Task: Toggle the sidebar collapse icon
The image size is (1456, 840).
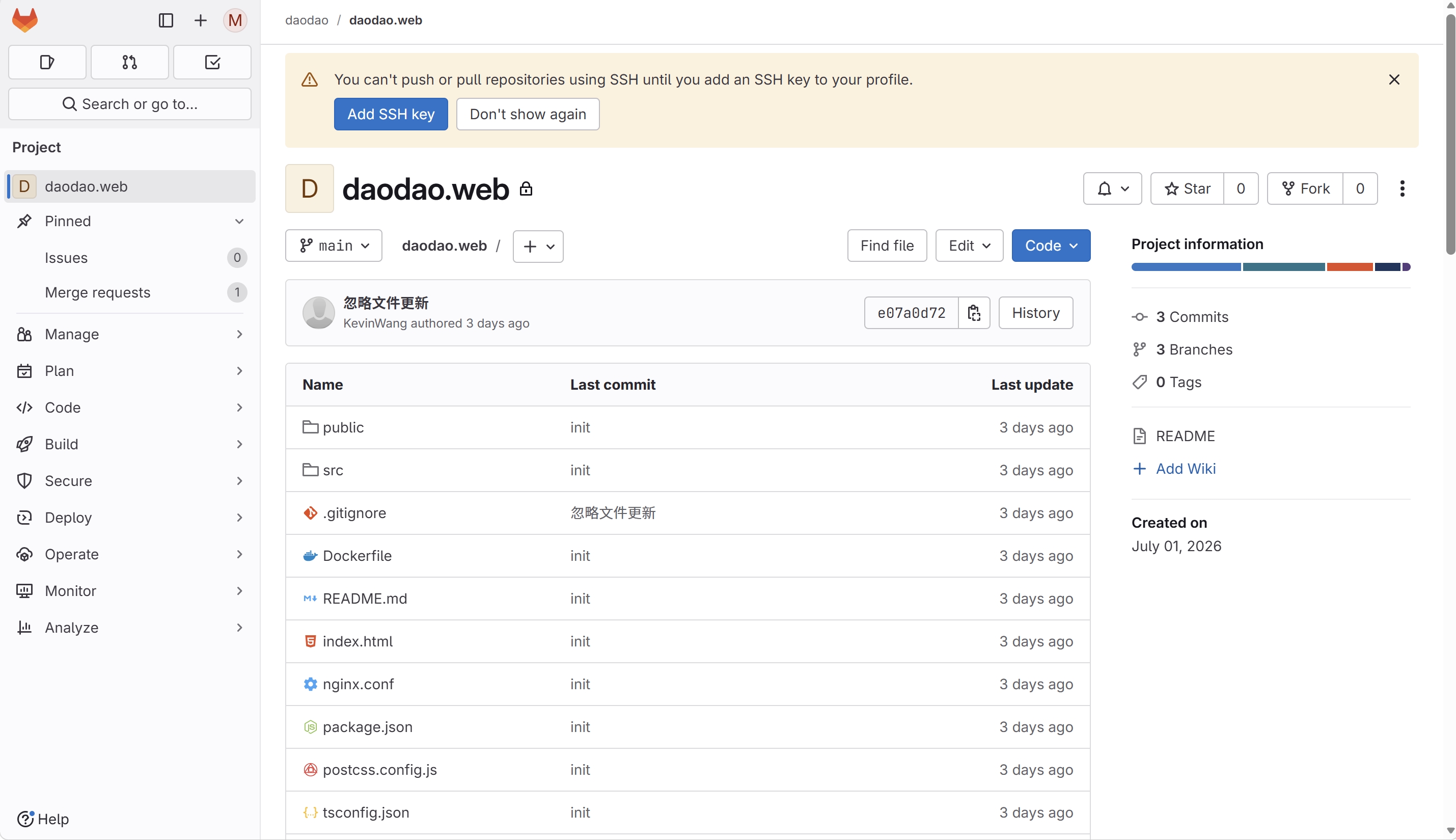Action: point(166,20)
